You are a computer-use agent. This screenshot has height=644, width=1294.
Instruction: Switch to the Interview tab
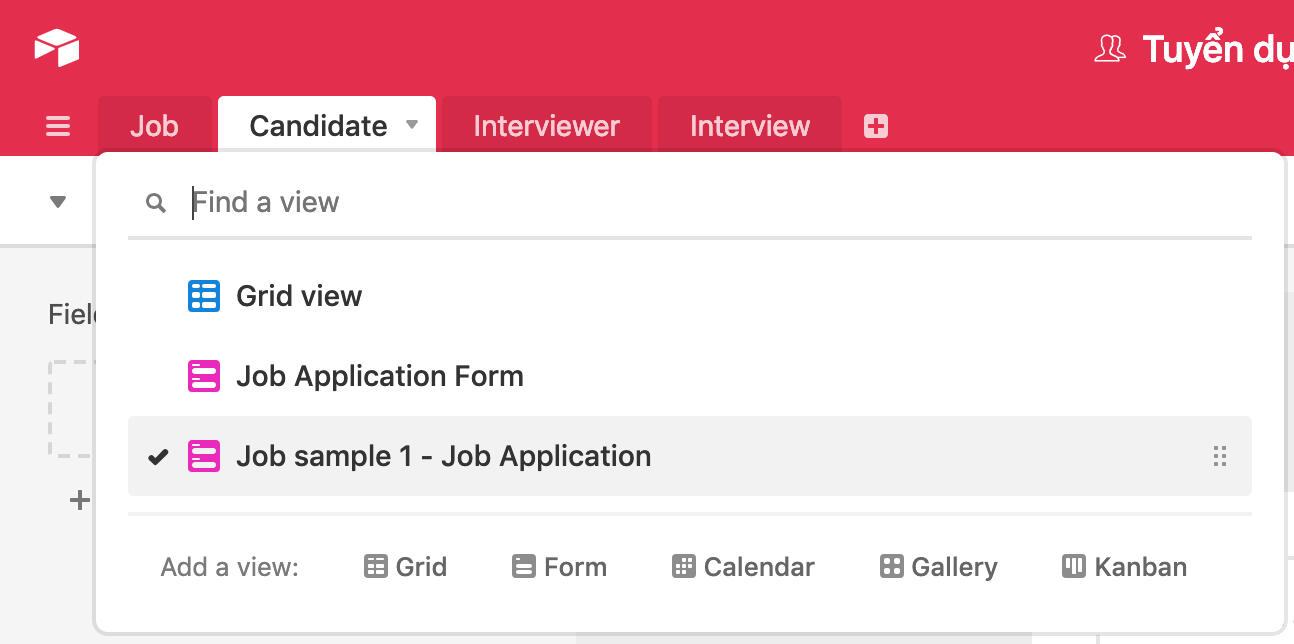(749, 126)
